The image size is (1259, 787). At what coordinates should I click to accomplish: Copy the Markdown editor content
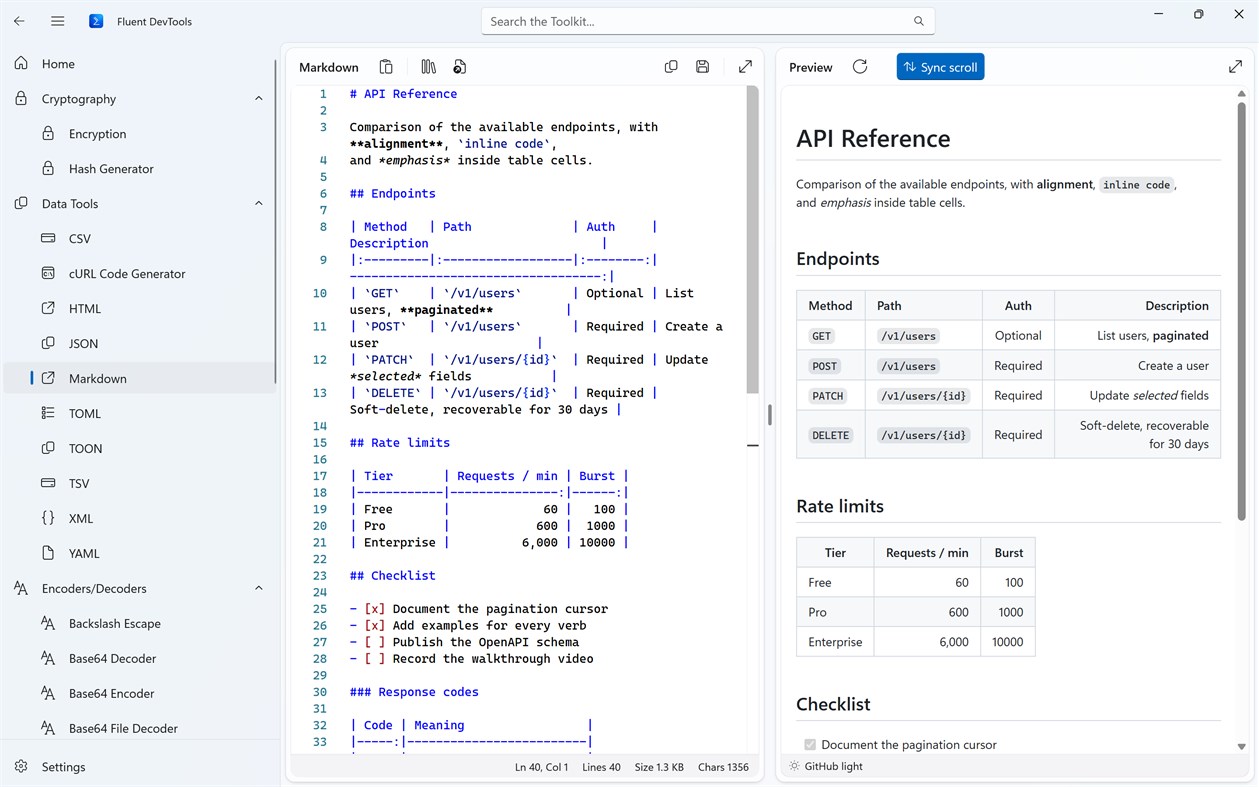click(671, 67)
